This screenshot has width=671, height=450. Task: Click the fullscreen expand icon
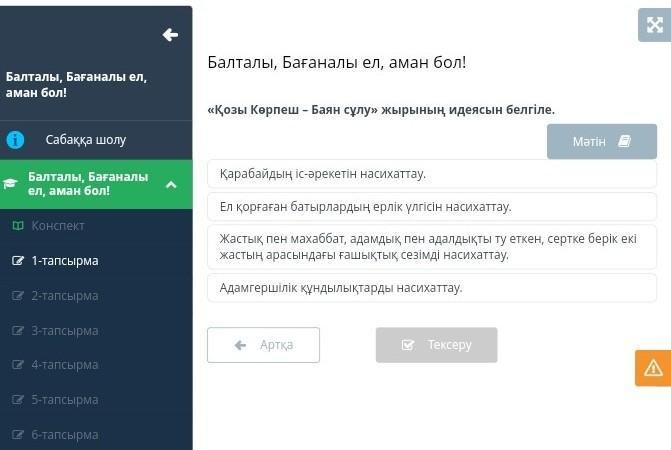click(653, 25)
